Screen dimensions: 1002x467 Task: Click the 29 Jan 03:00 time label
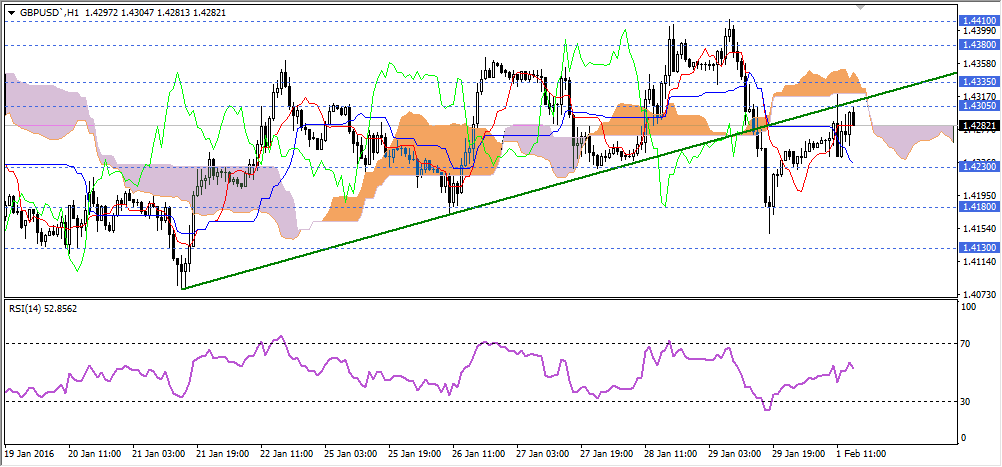pos(734,454)
